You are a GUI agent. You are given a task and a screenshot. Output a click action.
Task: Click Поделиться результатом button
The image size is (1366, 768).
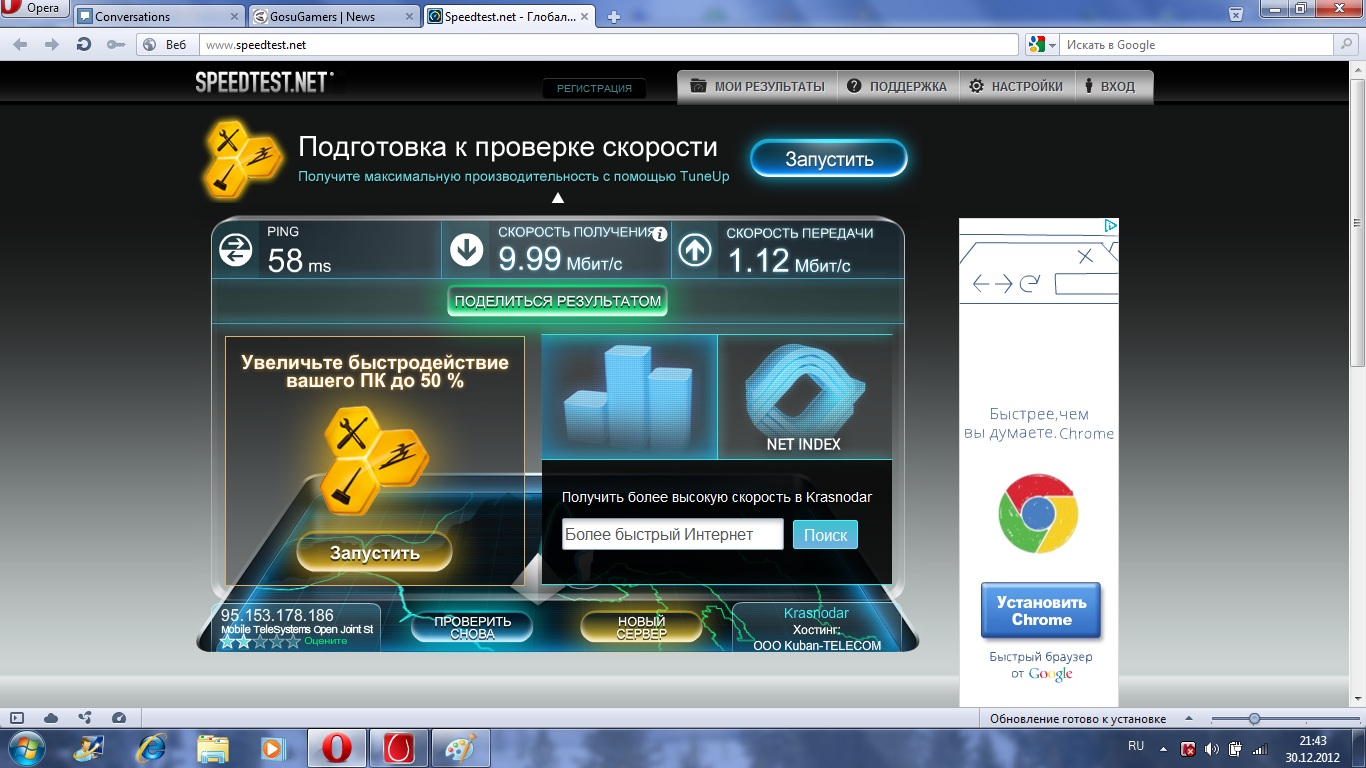tap(557, 301)
